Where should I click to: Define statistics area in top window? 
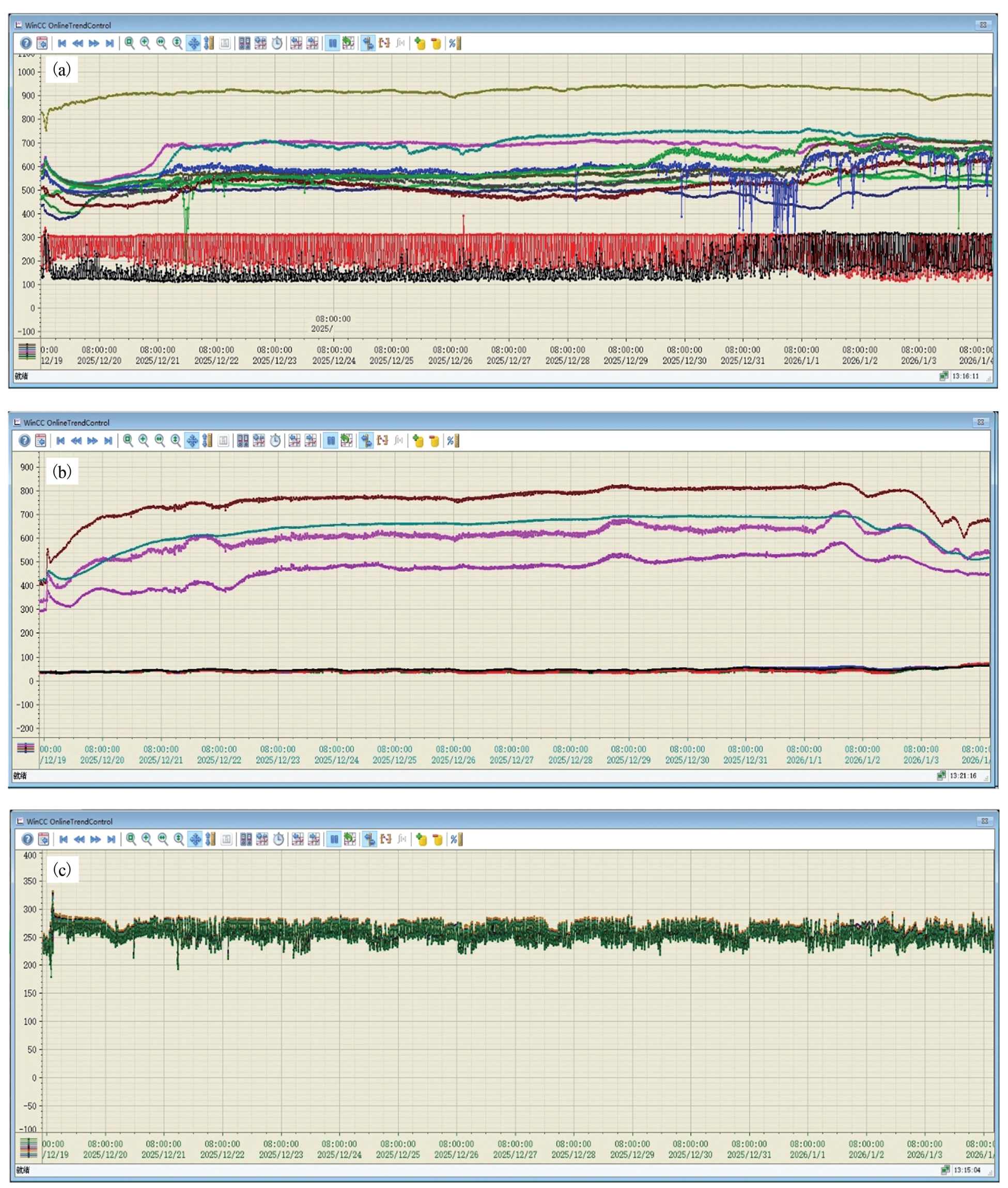(x=384, y=43)
